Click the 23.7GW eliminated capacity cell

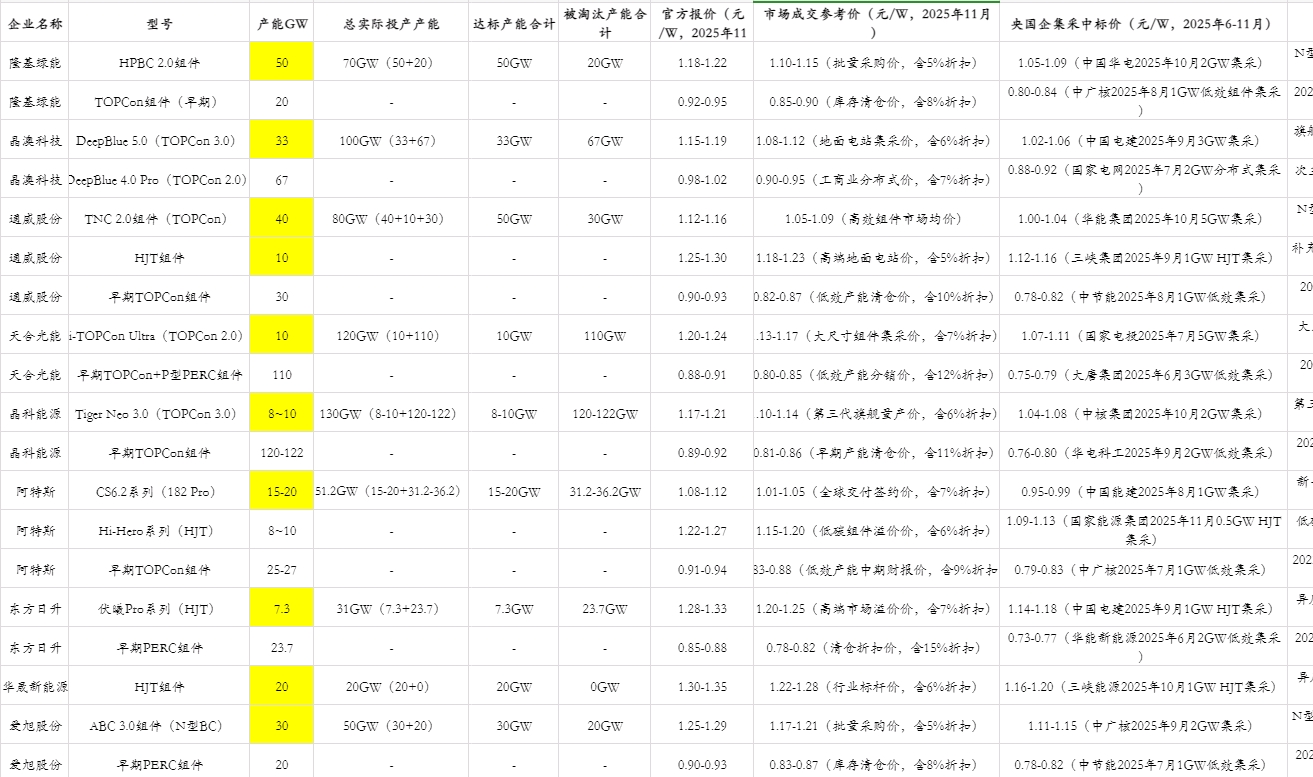605,608
